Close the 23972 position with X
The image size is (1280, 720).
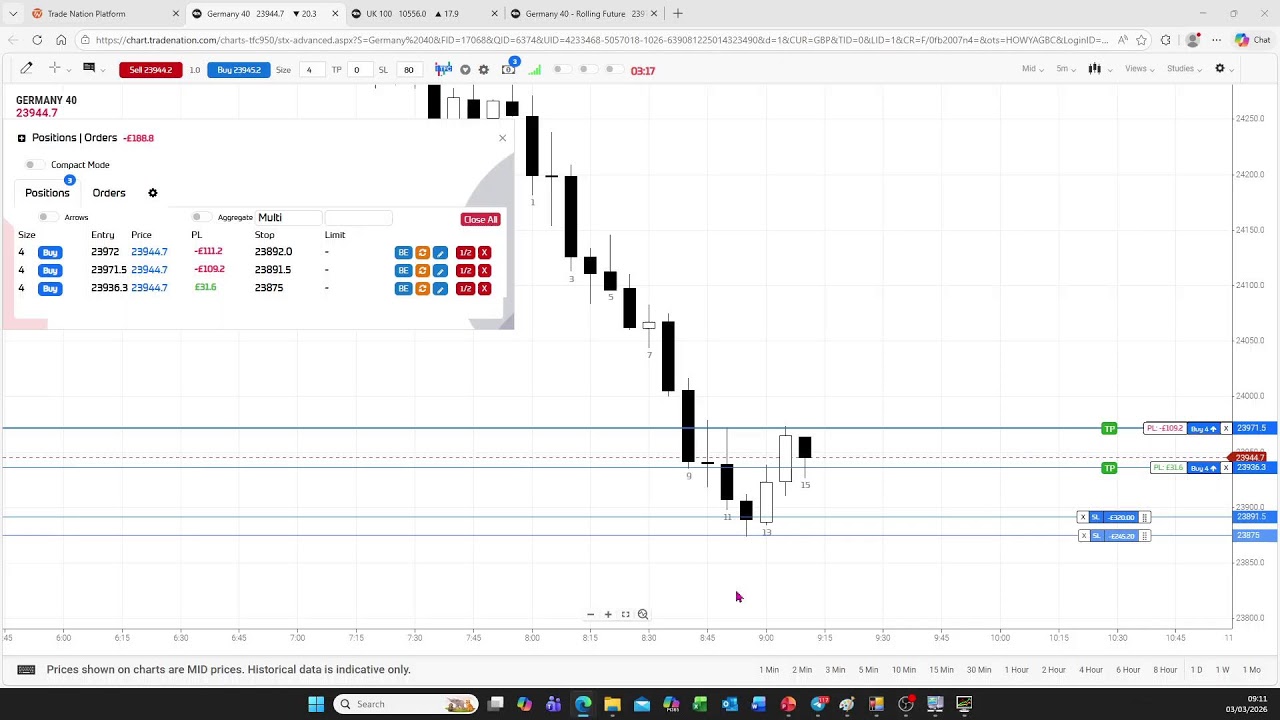[484, 253]
